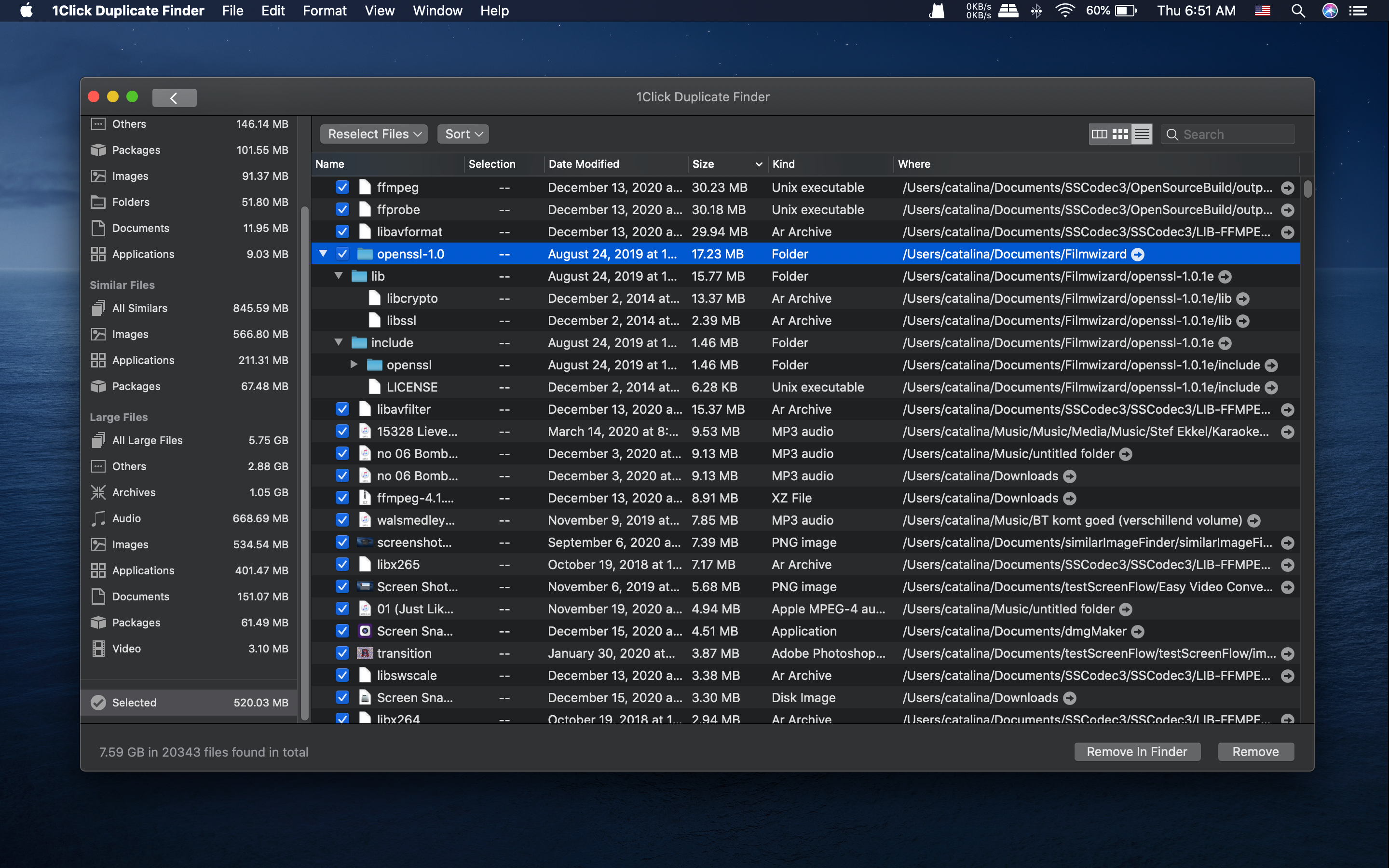
Task: Click Video icon in sidebar
Action: click(98, 649)
